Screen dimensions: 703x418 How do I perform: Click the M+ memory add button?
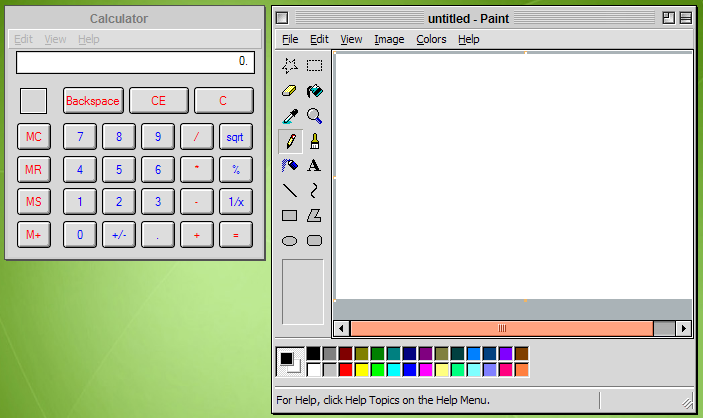tap(34, 235)
